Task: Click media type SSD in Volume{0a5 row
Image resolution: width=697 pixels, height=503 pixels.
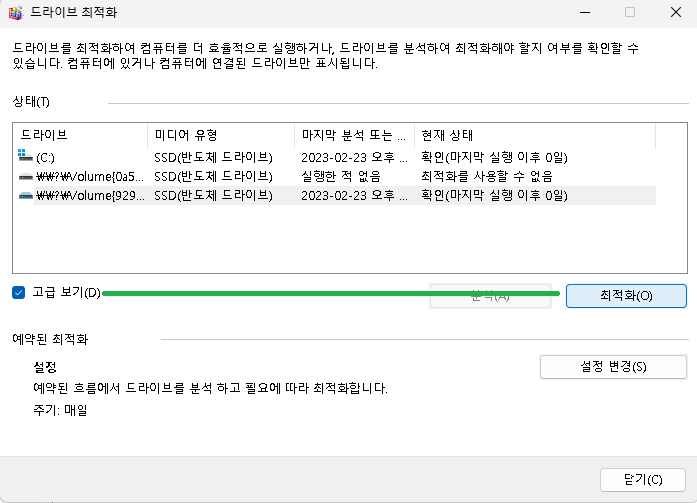Action: (213, 176)
